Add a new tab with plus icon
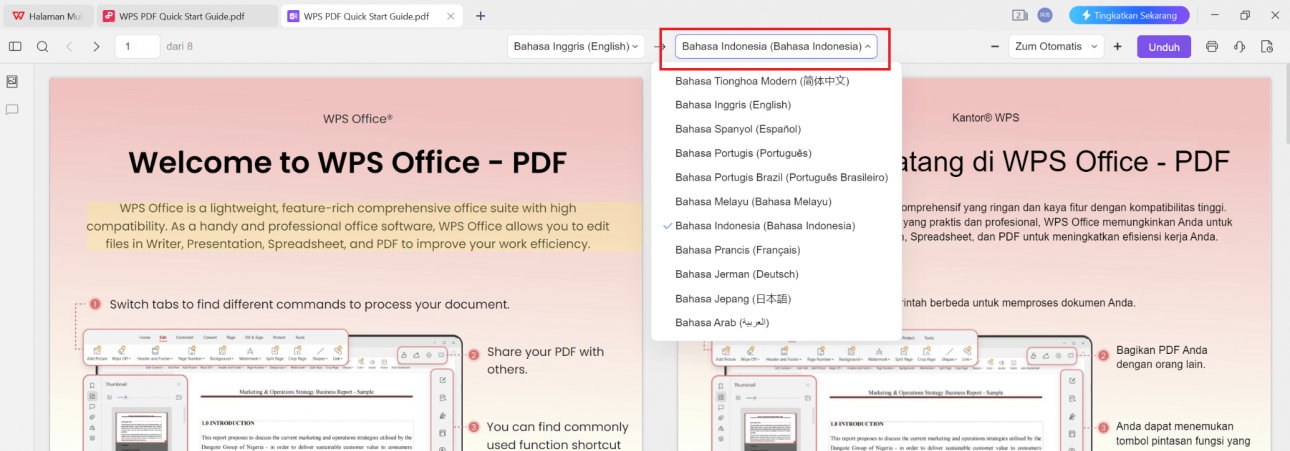The width and height of the screenshot is (1290, 451). 481,16
